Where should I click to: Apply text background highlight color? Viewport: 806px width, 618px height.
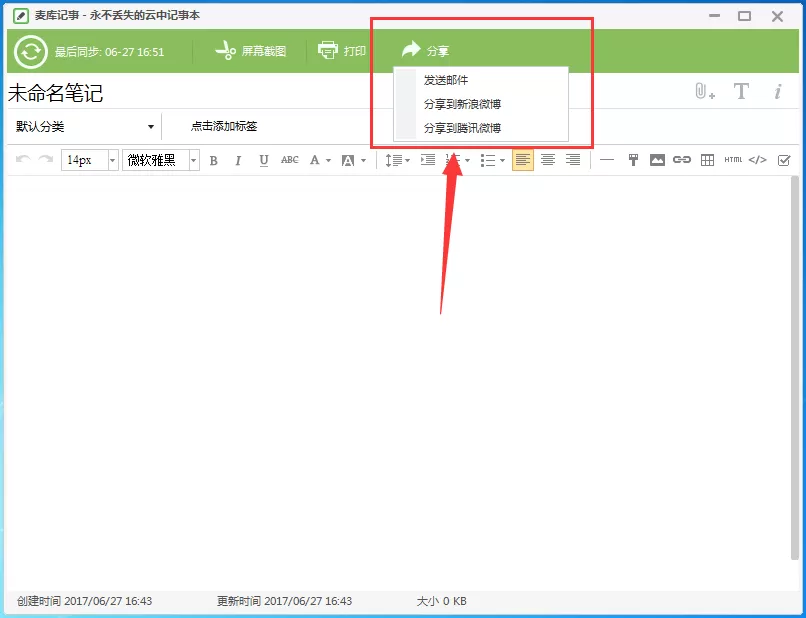coord(348,160)
